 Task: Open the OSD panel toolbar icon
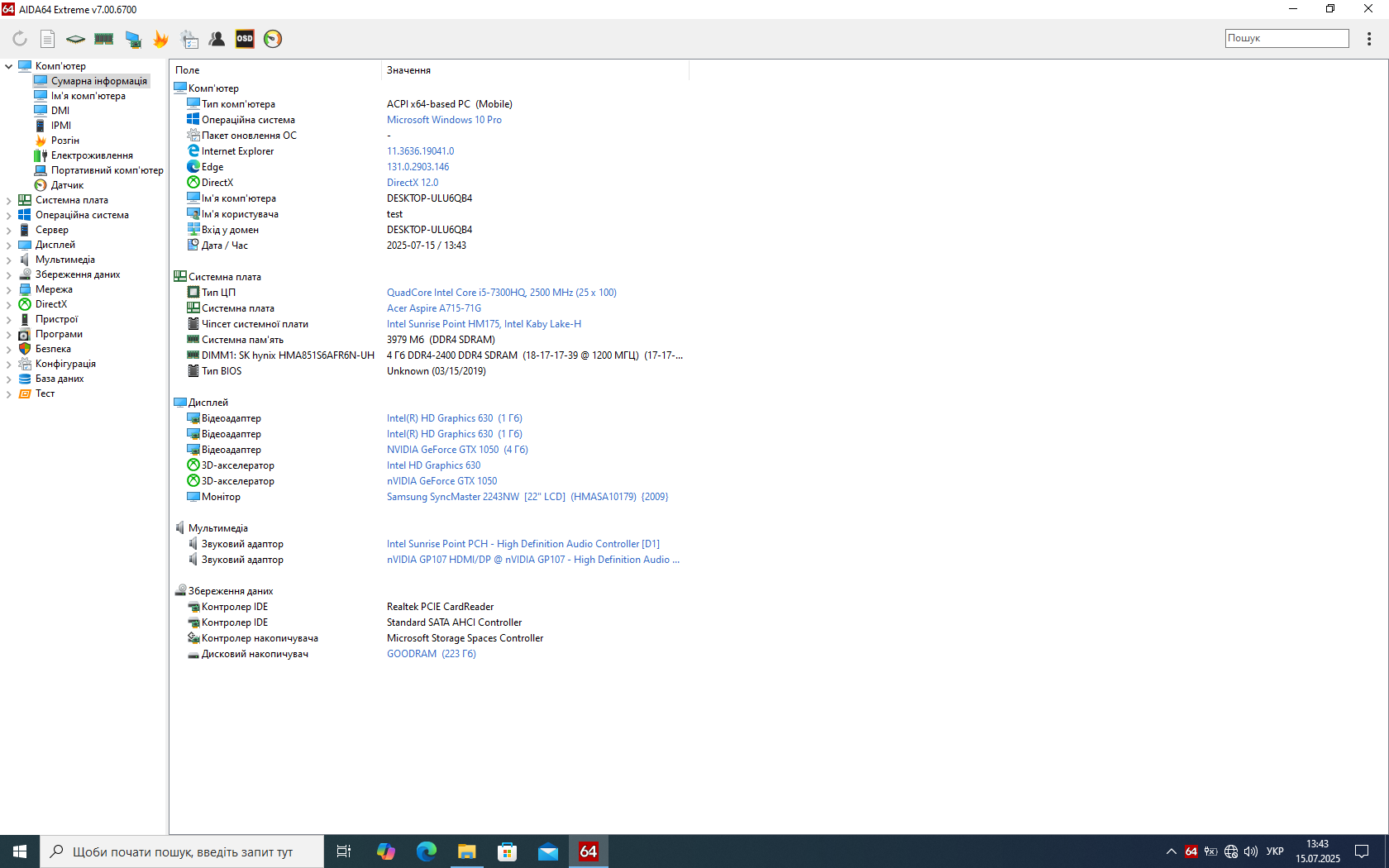pos(245,39)
